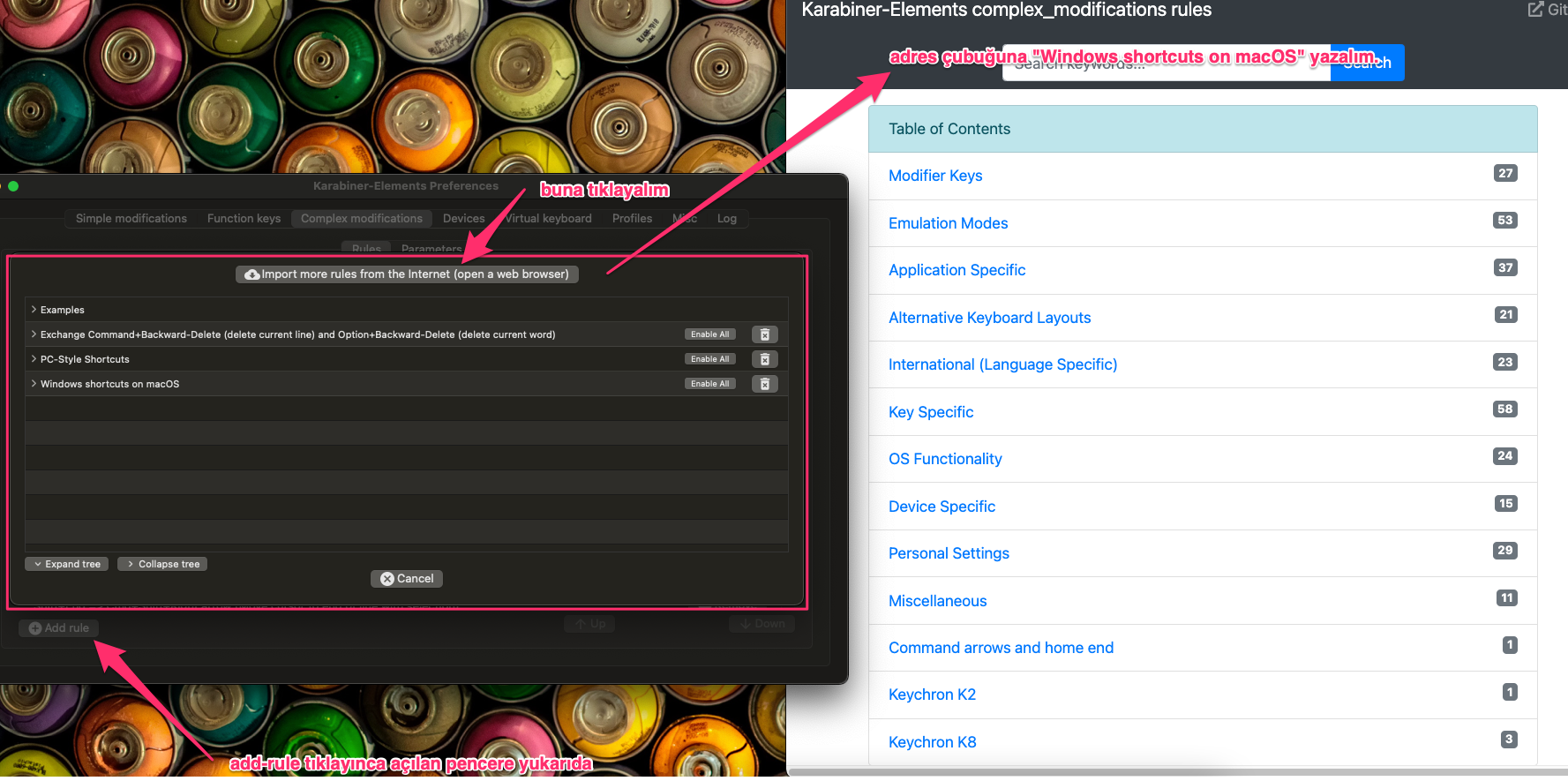Open Application Specific section link
Screen dimensions: 1568x781
click(957, 270)
